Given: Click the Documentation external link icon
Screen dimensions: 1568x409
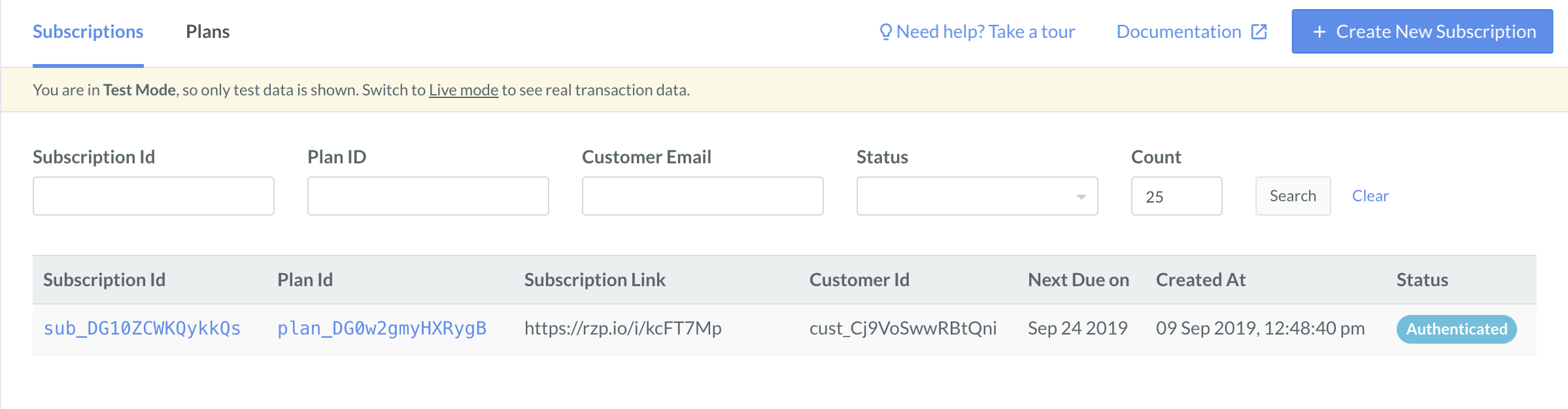Looking at the screenshot, I should [1259, 32].
